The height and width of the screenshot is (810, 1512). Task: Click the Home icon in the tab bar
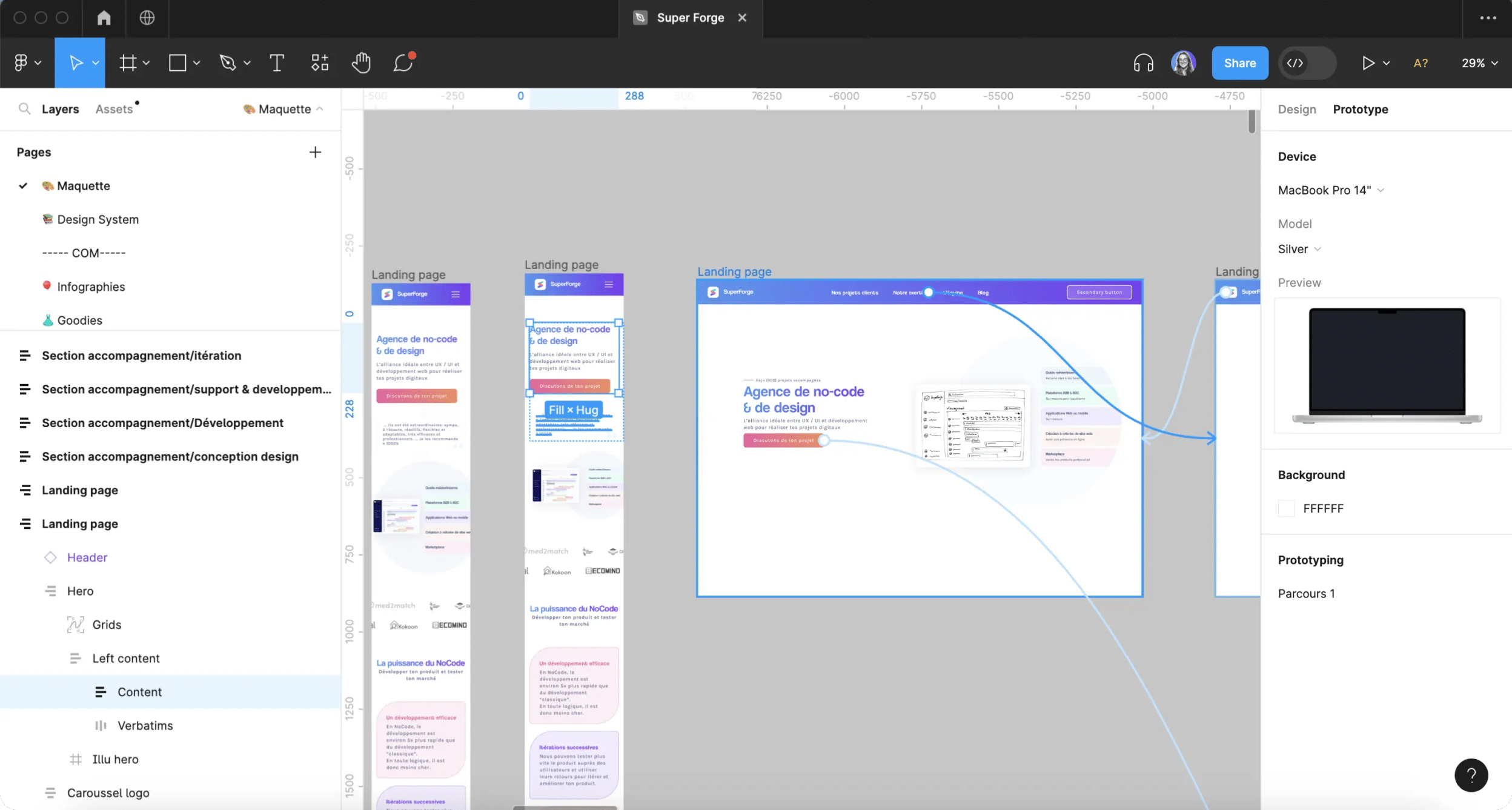click(x=103, y=18)
